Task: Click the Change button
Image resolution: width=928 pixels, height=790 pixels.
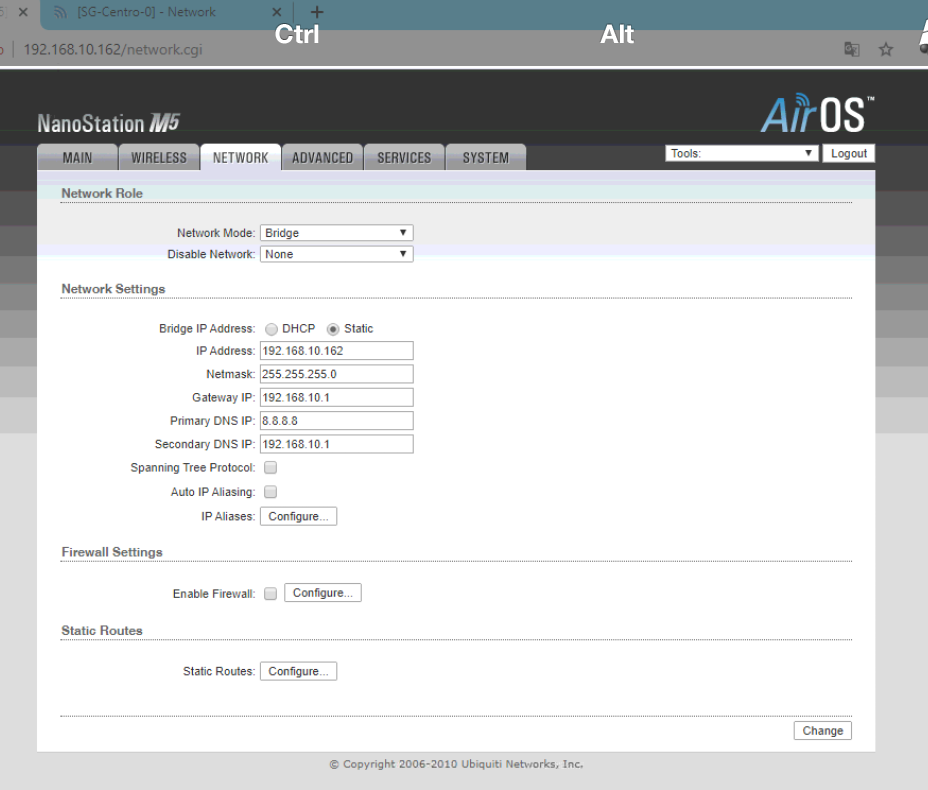Action: pyautogui.click(x=823, y=730)
